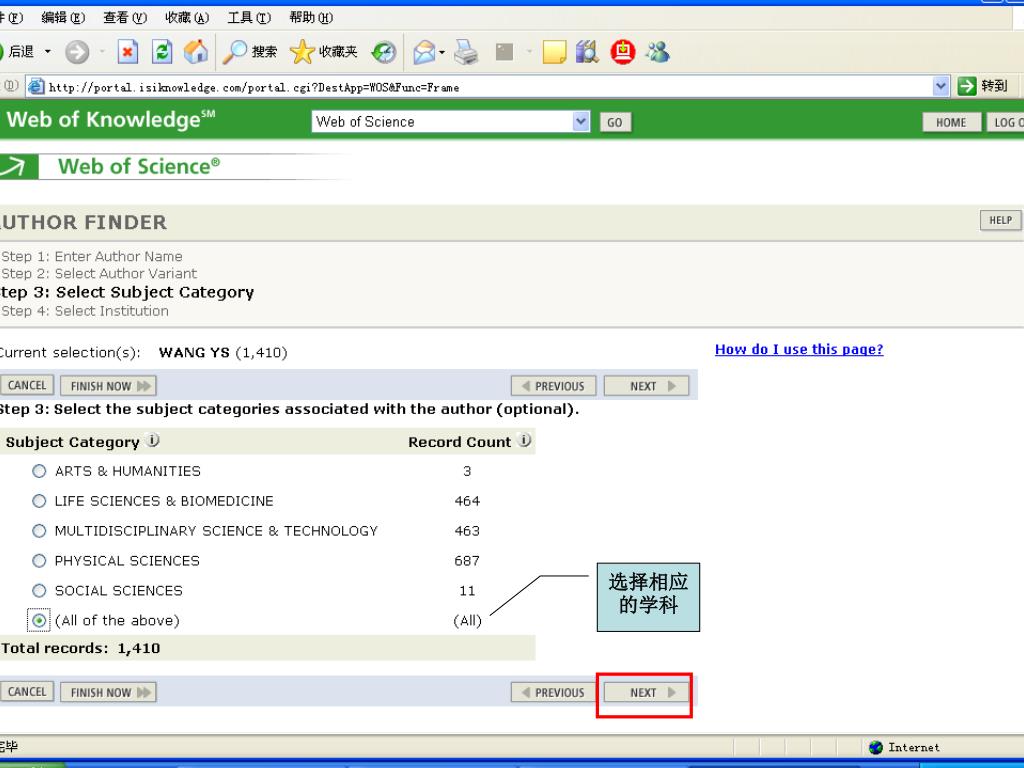The width and height of the screenshot is (1024, 768).
Task: Click the GO button beside the product dropdown
Action: pyautogui.click(x=615, y=122)
